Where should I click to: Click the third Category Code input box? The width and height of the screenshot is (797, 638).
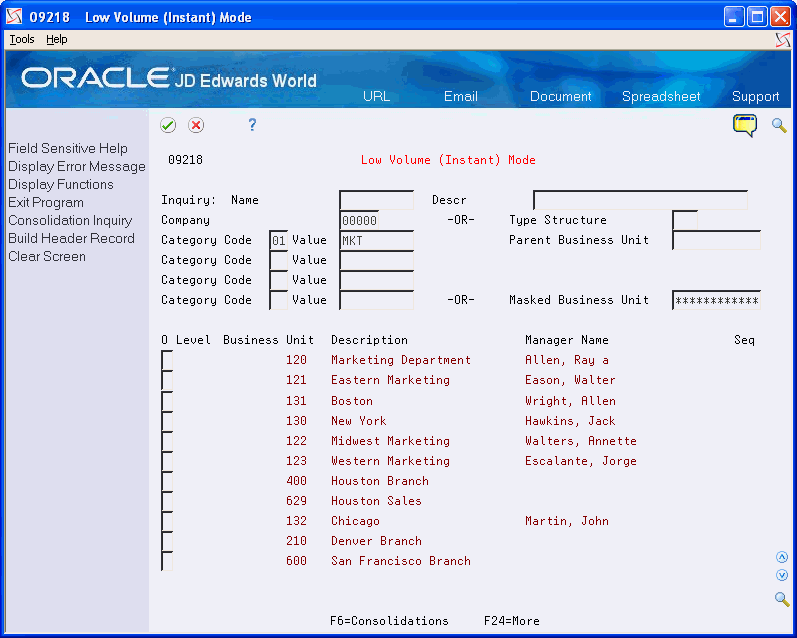click(x=279, y=280)
